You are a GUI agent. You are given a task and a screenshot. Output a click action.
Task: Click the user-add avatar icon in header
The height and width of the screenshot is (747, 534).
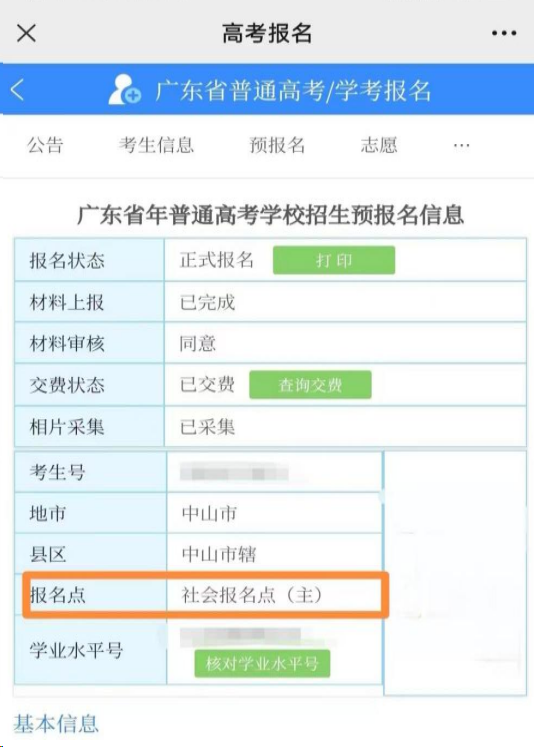[124, 89]
